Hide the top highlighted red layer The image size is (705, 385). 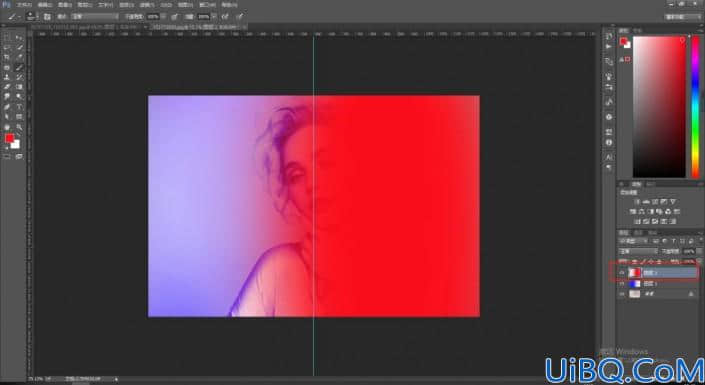pos(622,273)
